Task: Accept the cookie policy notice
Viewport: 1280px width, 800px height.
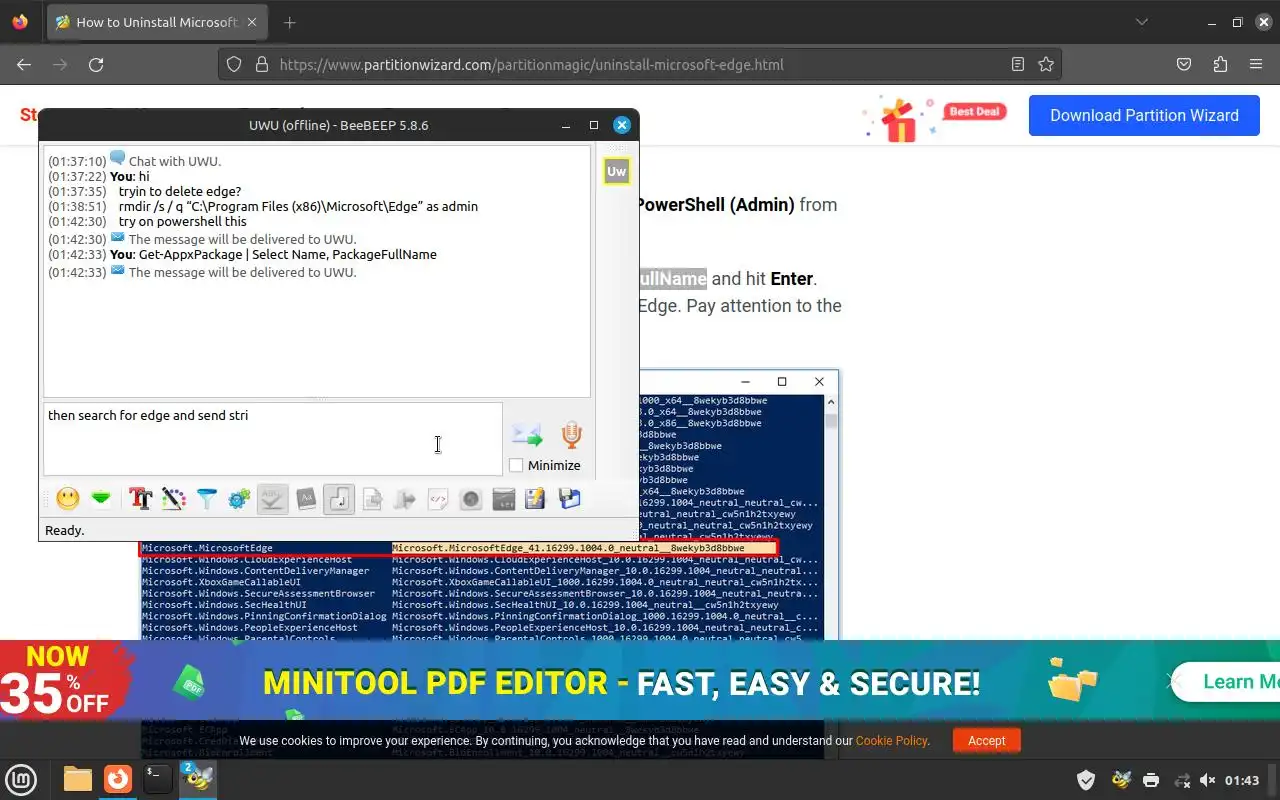Action: click(x=986, y=740)
